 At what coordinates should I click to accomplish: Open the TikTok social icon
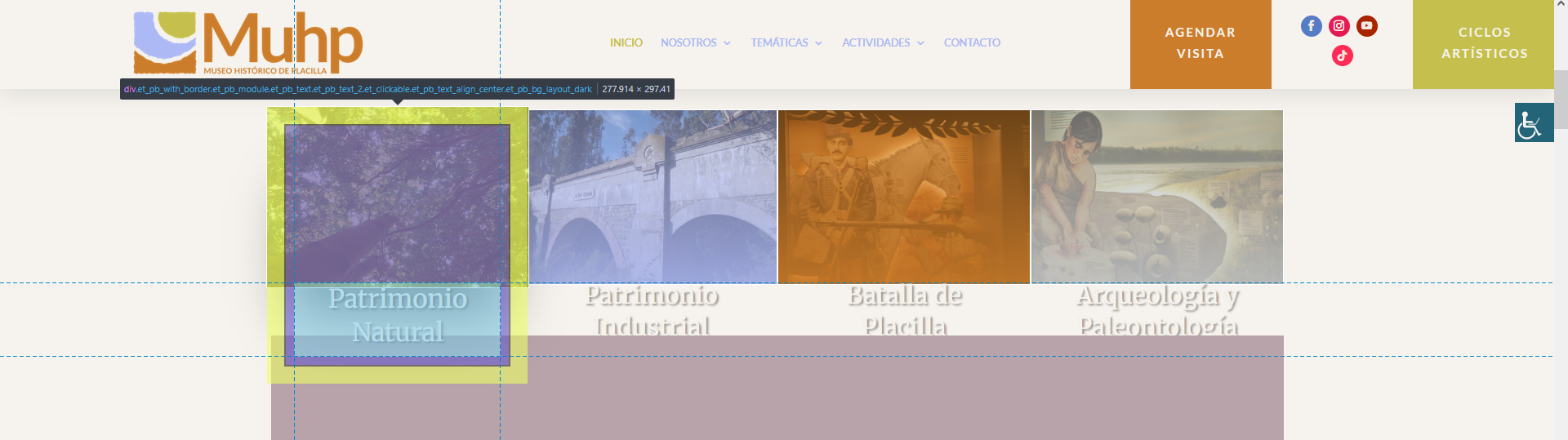coord(1343,56)
